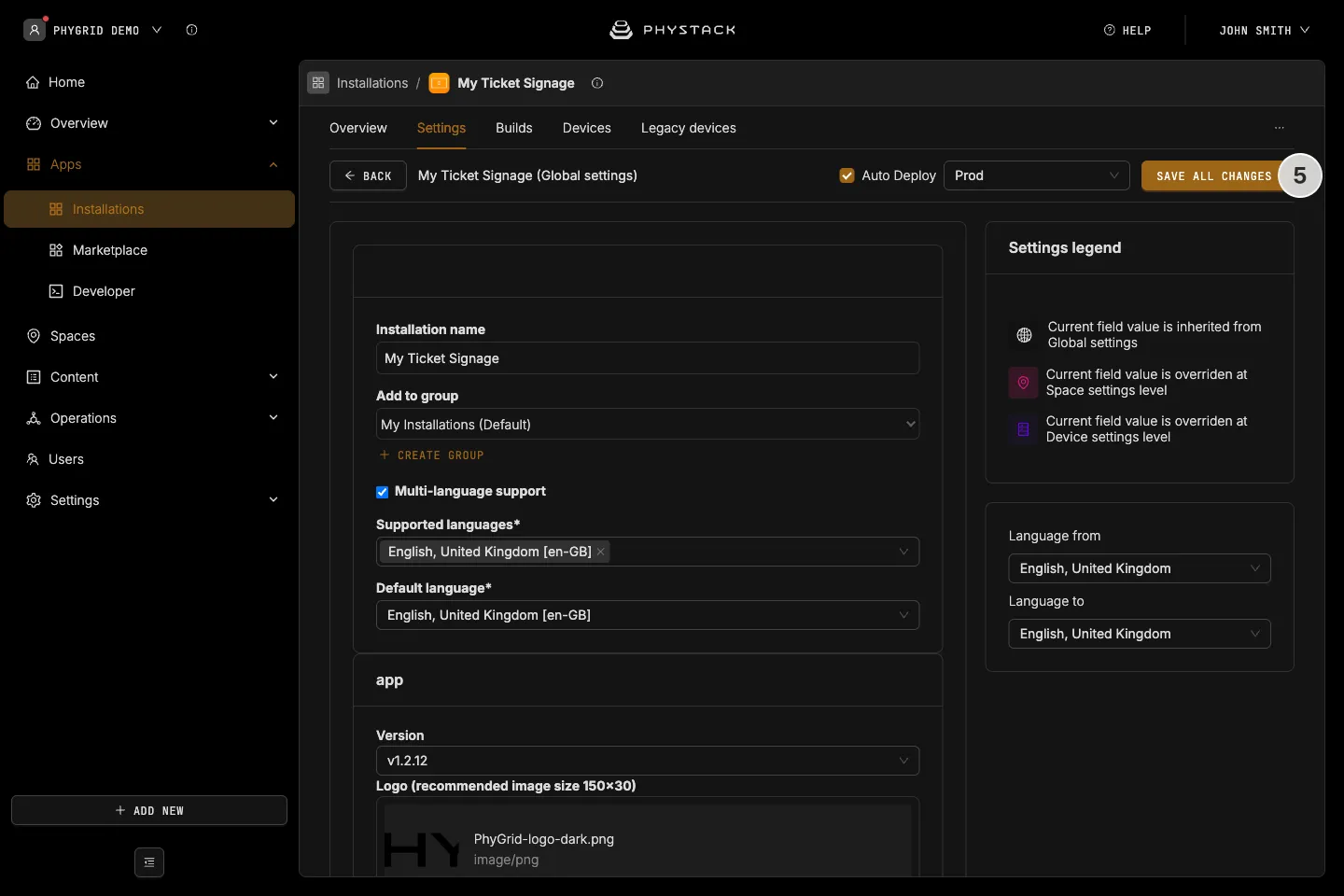Screen dimensions: 1344x896
Task: Click the info icon beside PhyGrid Demo
Action: [x=191, y=30]
